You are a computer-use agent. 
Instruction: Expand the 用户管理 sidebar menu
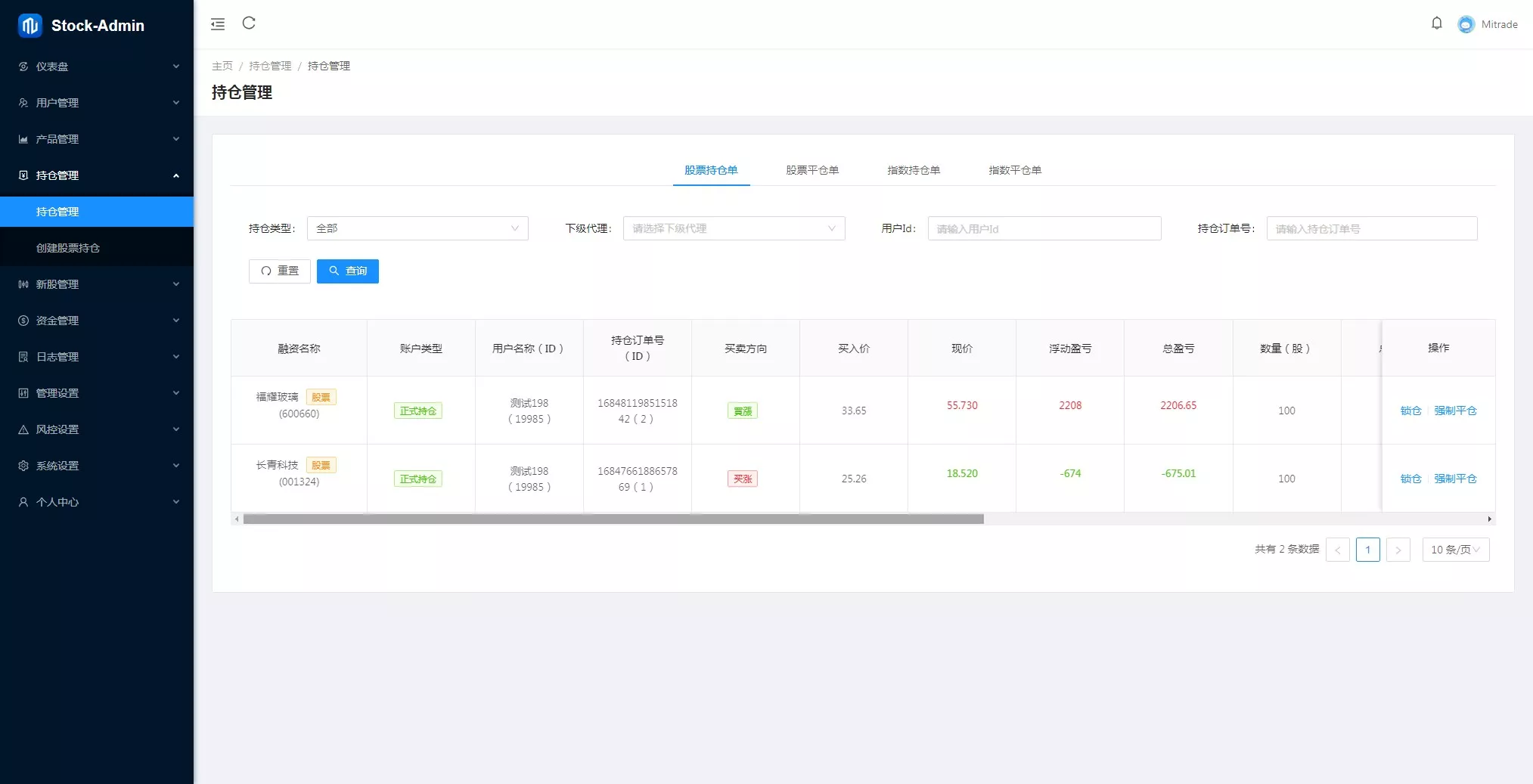(x=97, y=103)
